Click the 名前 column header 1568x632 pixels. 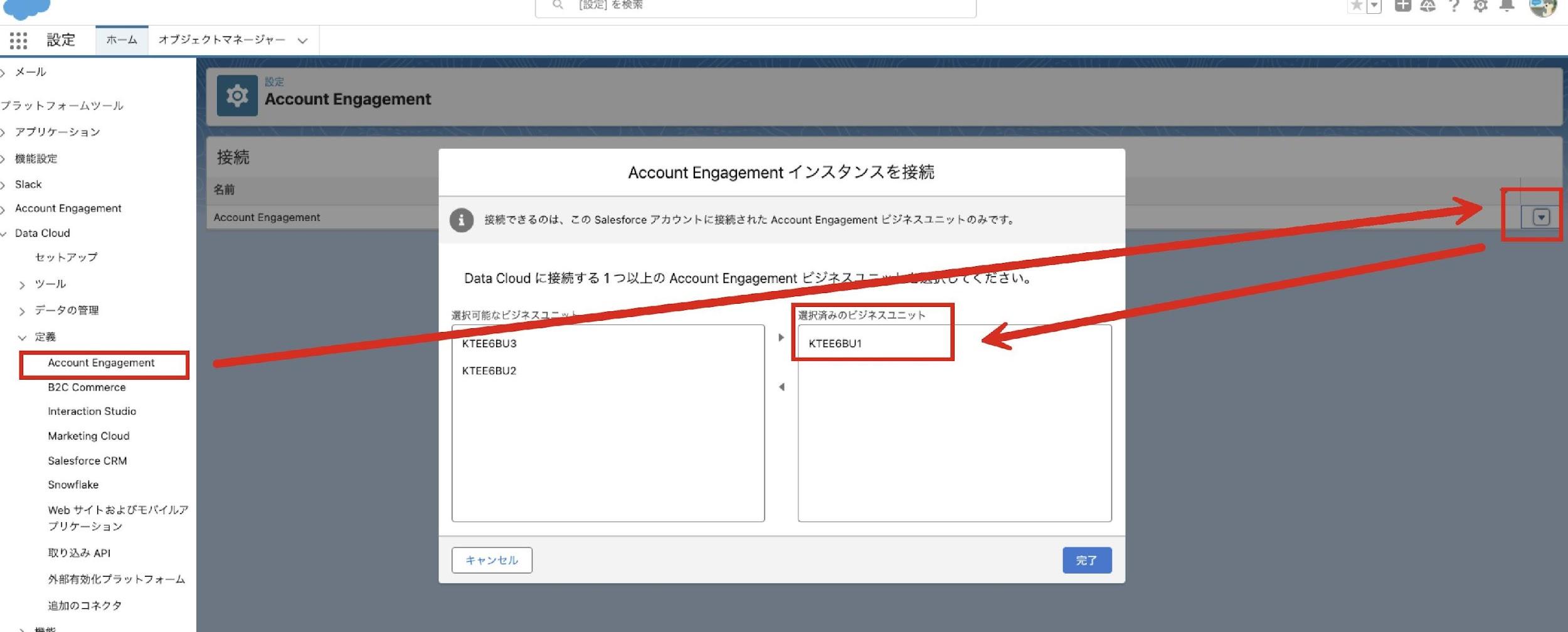point(224,190)
